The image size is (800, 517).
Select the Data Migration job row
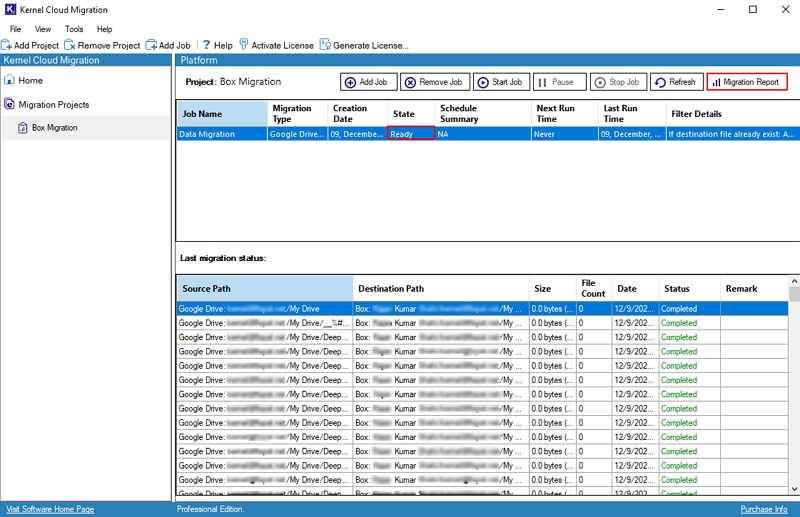[x=488, y=134]
